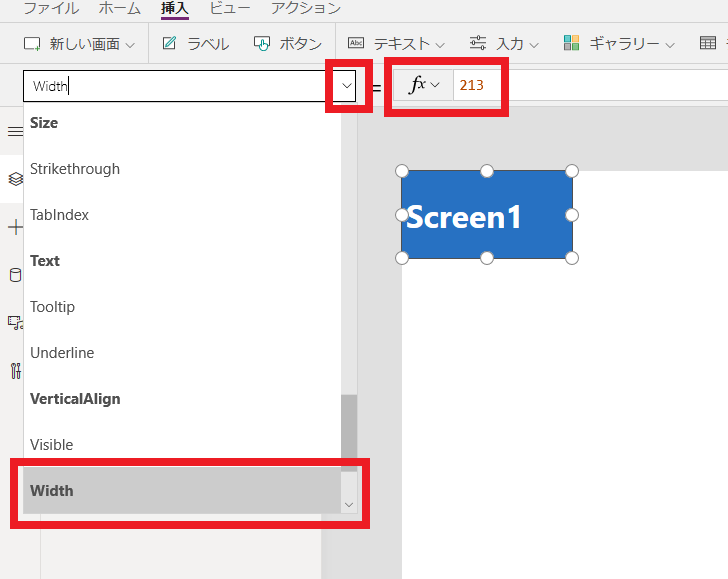Click the label's top-left resize handle
The image size is (728, 579).
[402, 171]
